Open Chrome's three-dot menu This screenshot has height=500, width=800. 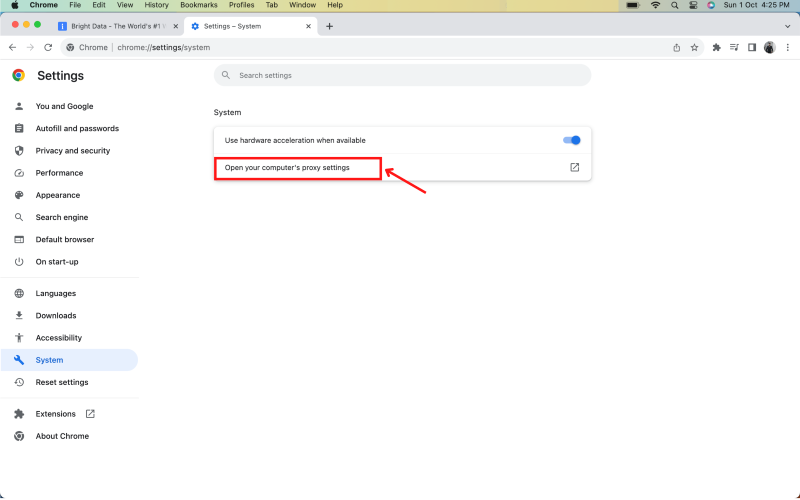pyautogui.click(x=787, y=47)
